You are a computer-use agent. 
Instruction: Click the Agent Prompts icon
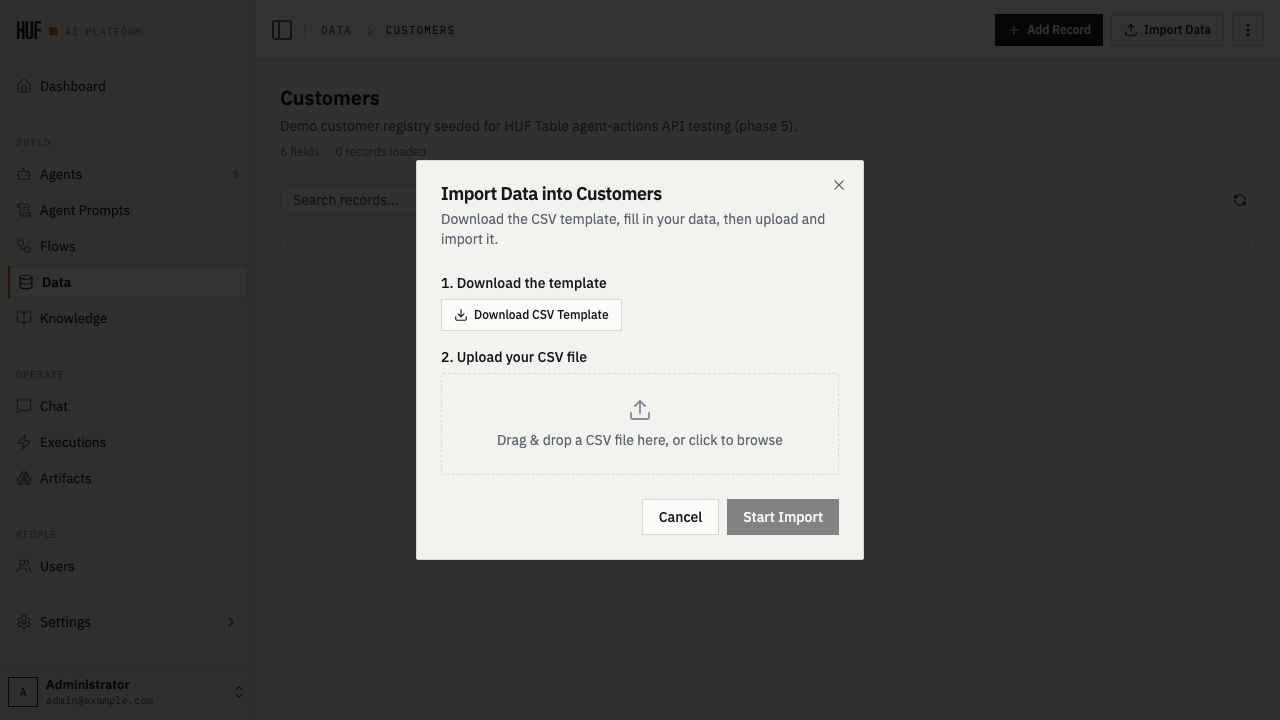pyautogui.click(x=24, y=210)
